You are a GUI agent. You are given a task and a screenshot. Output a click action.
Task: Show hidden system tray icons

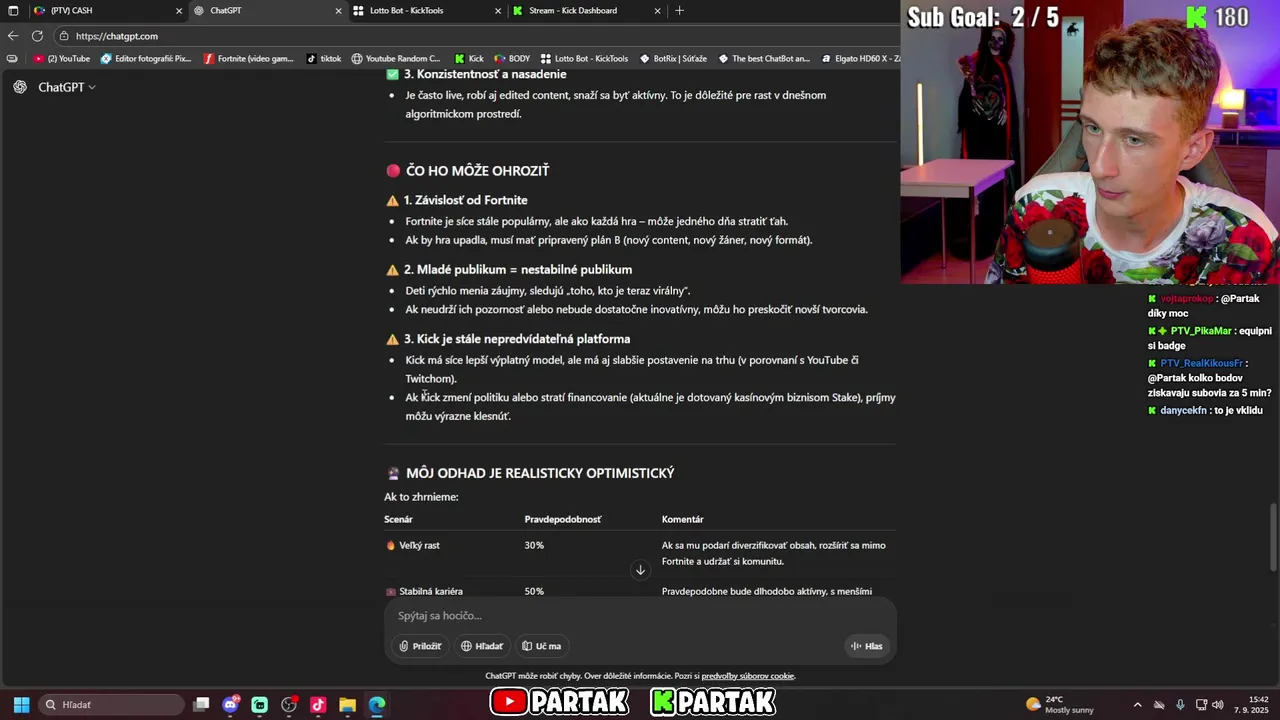pyautogui.click(x=1137, y=705)
